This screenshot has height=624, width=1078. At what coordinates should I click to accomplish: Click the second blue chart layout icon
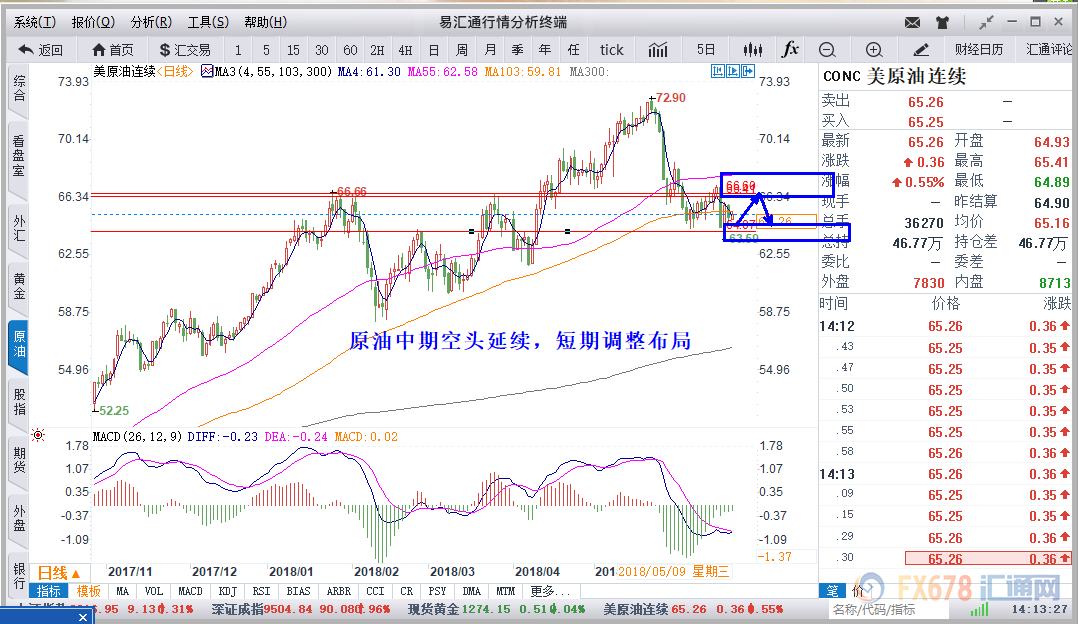(733, 71)
